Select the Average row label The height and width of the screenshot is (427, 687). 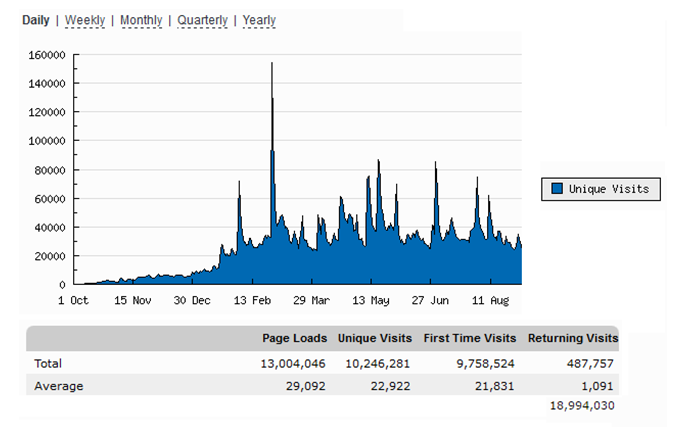click(58, 385)
